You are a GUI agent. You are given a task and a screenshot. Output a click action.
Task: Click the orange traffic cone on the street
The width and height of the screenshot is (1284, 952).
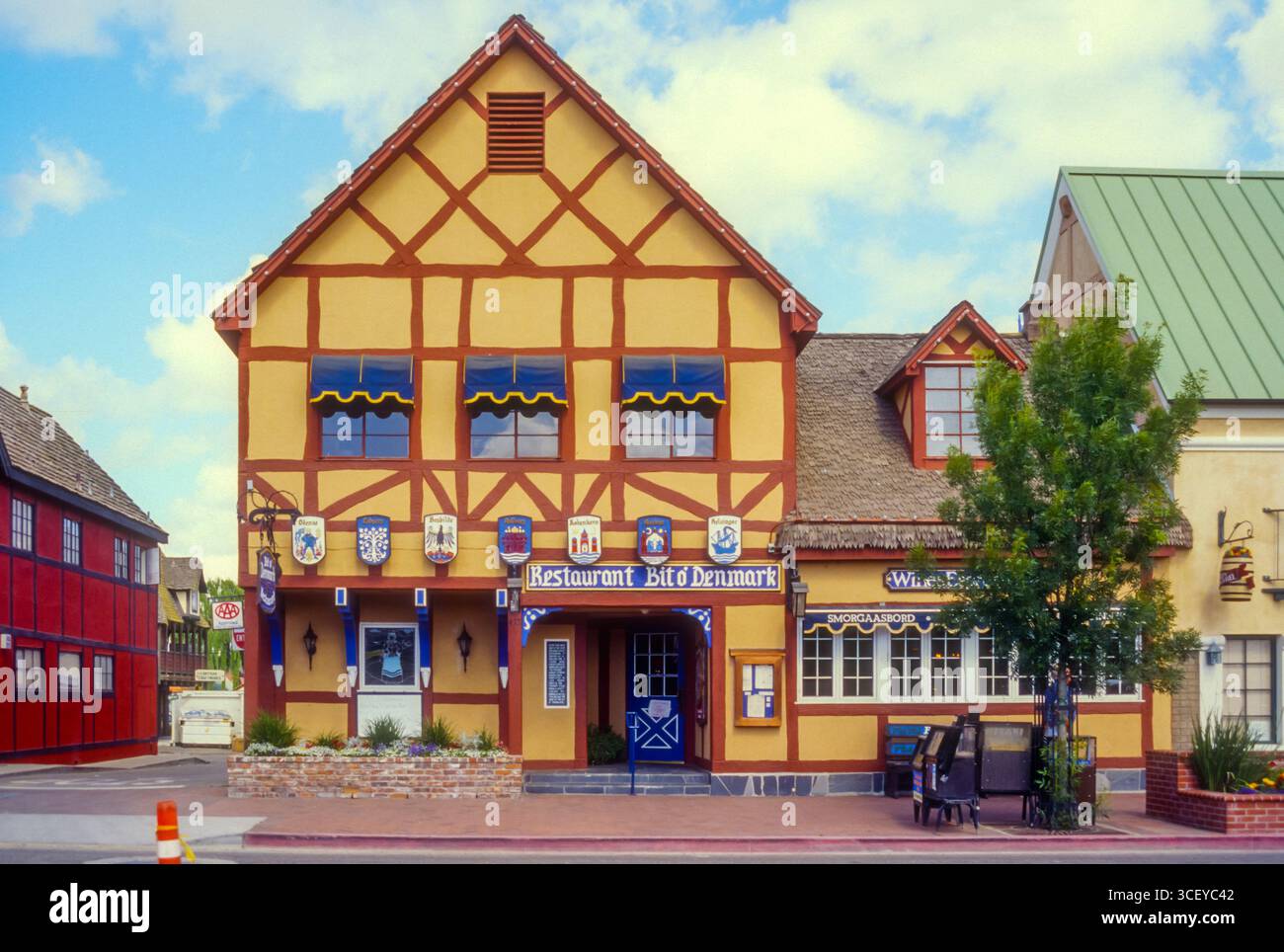click(169, 832)
